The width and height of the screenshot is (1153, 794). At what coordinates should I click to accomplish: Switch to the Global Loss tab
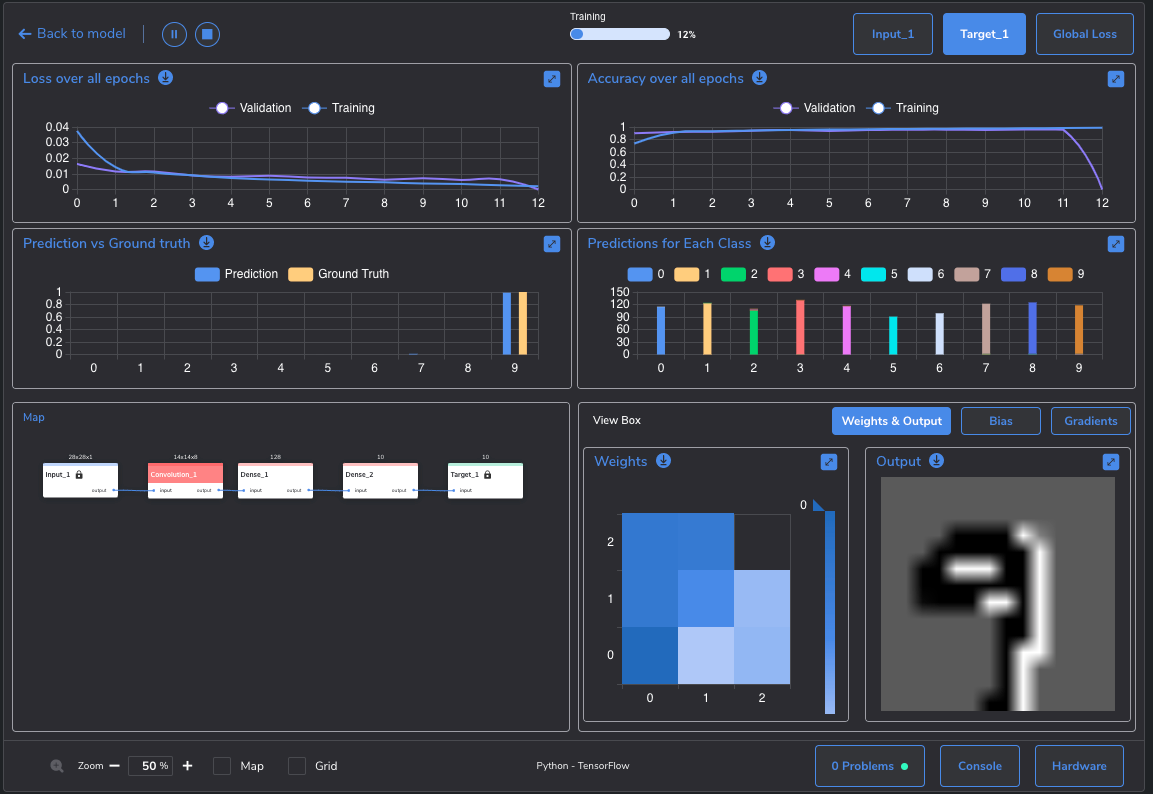pos(1084,34)
